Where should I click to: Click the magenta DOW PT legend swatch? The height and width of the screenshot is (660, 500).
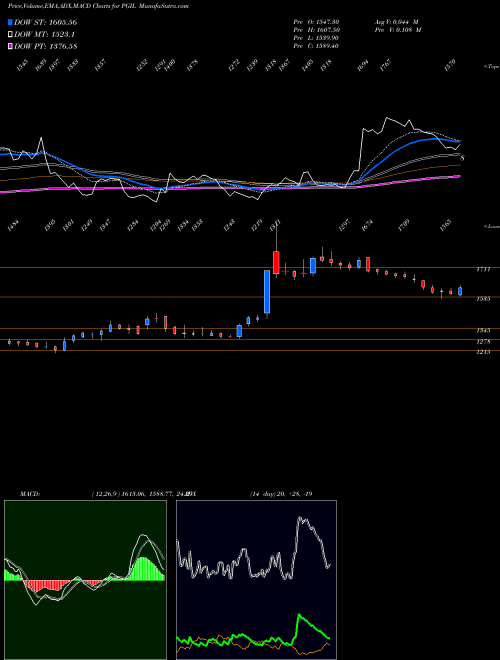coord(10,46)
